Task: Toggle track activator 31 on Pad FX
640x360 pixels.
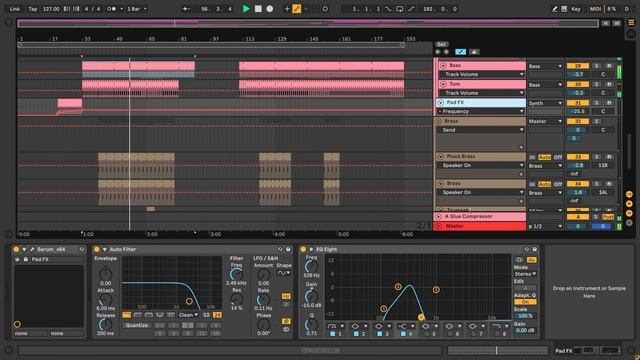Action: (x=578, y=103)
